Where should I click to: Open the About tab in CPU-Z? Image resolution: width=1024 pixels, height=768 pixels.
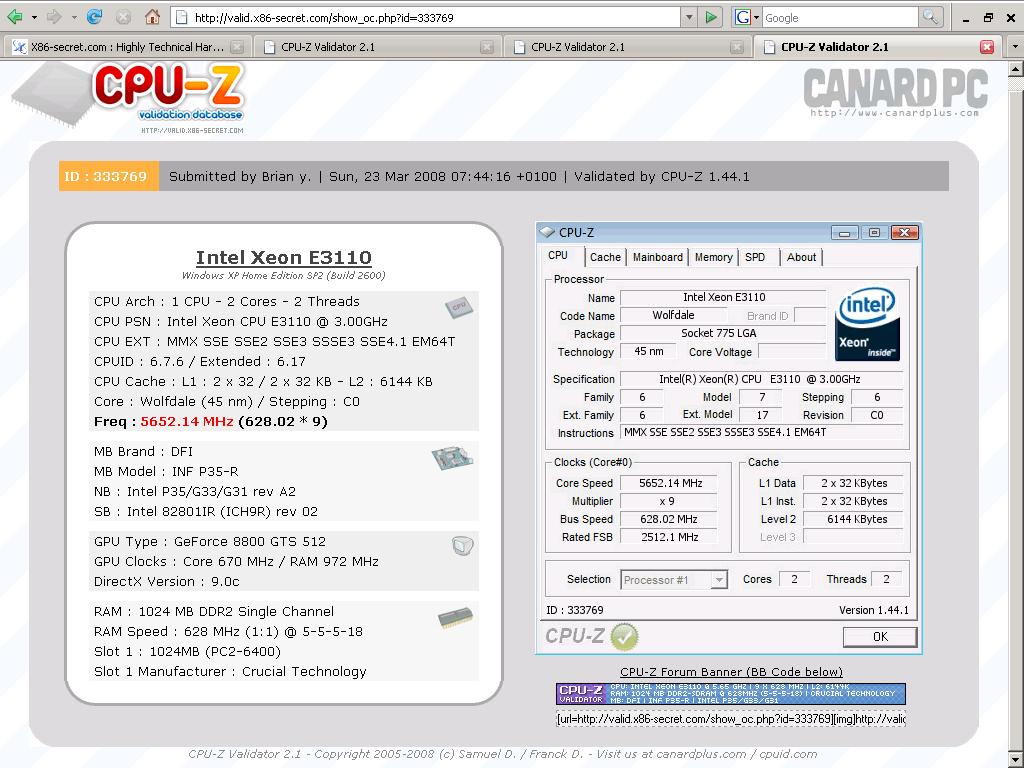point(801,257)
